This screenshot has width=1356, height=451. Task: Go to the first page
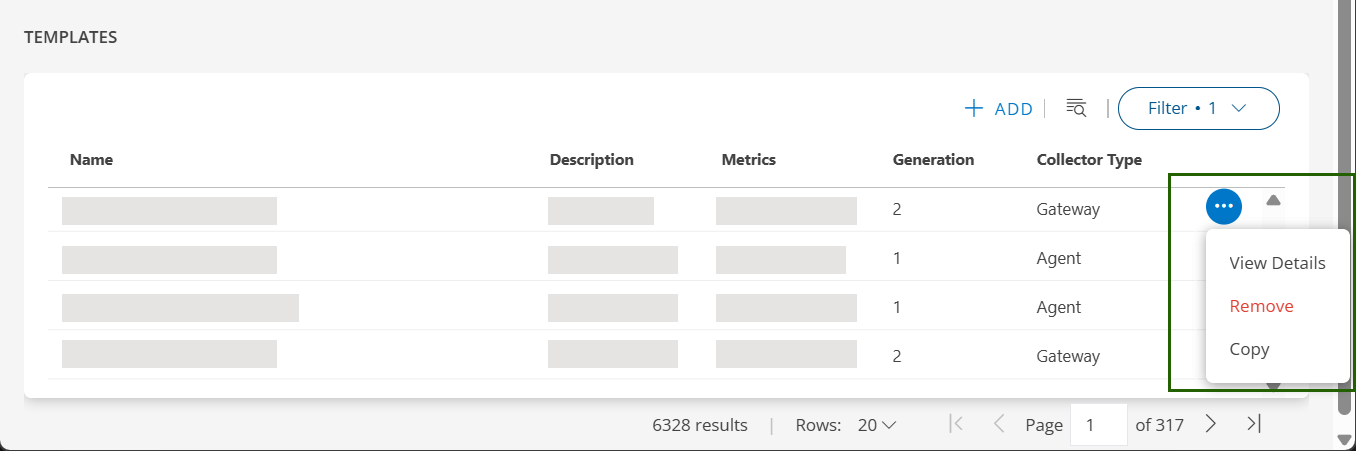(x=956, y=424)
